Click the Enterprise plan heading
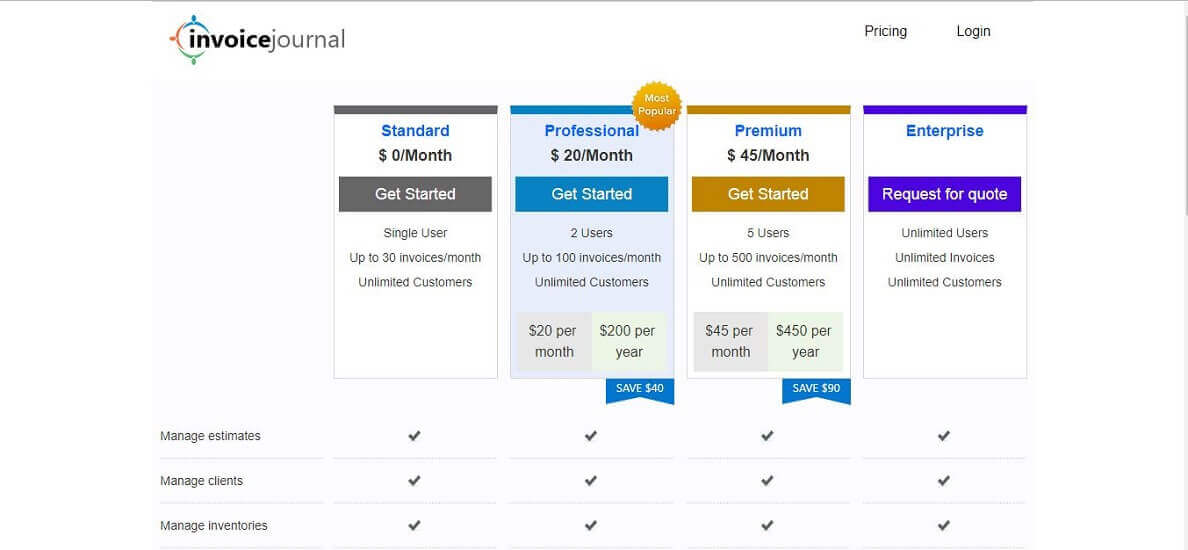 (944, 131)
